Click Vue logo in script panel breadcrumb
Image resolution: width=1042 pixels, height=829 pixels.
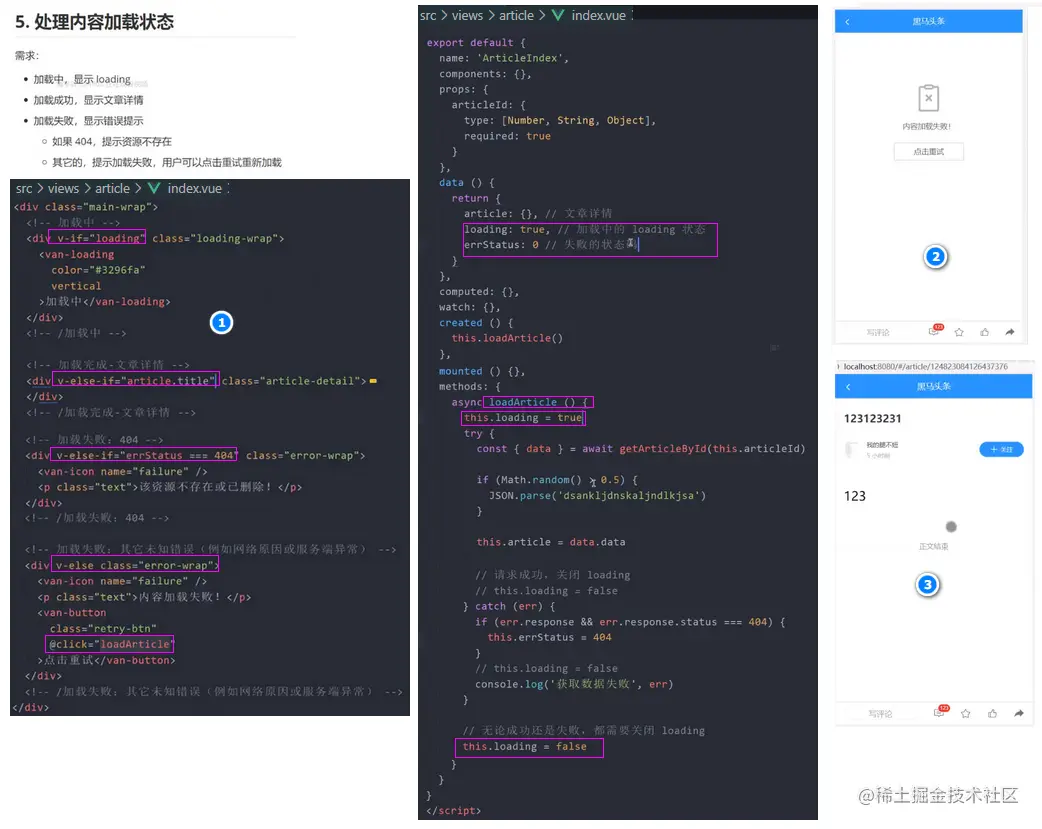click(x=558, y=15)
